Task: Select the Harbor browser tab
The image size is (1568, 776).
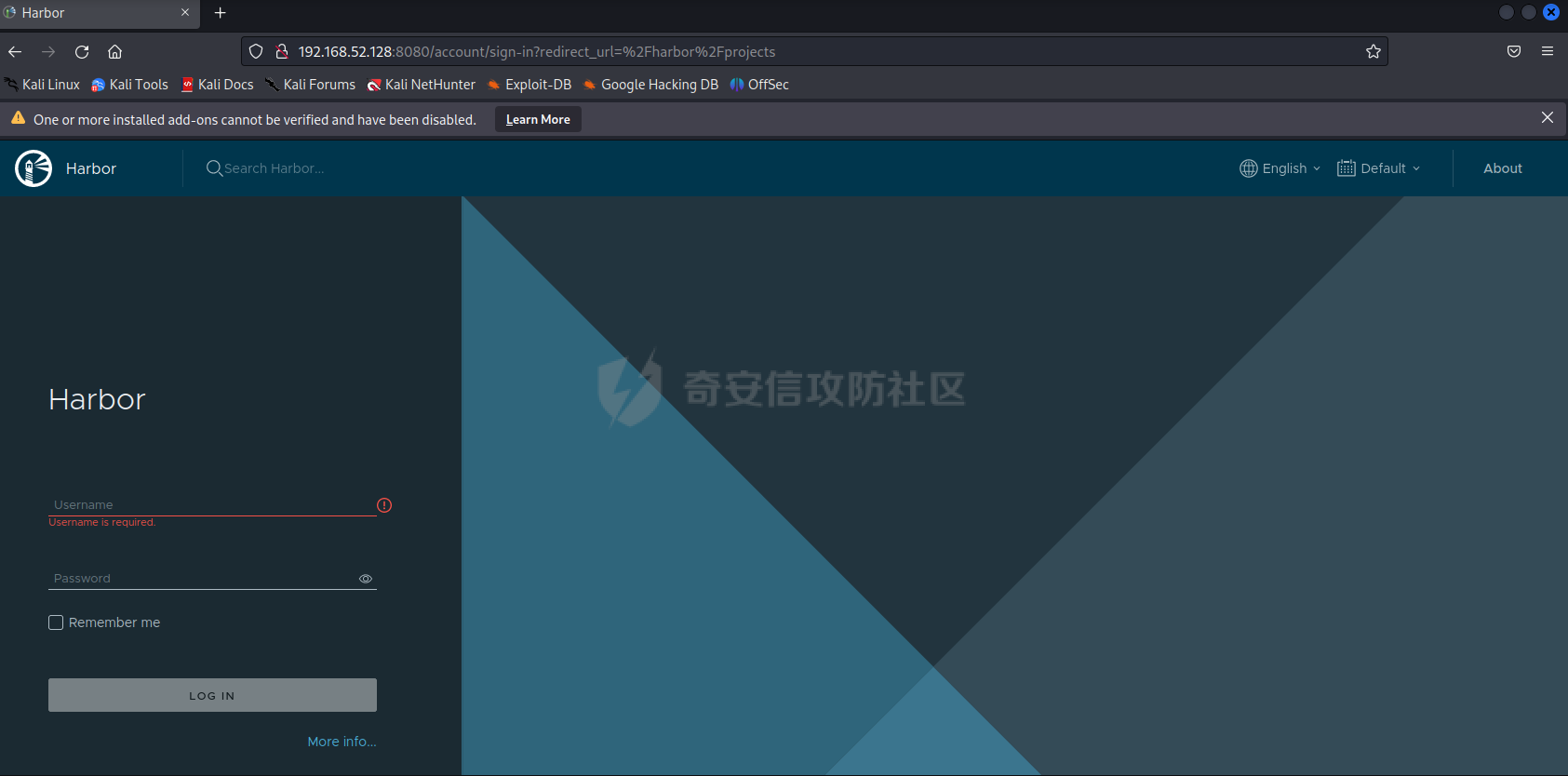Action: (100, 13)
